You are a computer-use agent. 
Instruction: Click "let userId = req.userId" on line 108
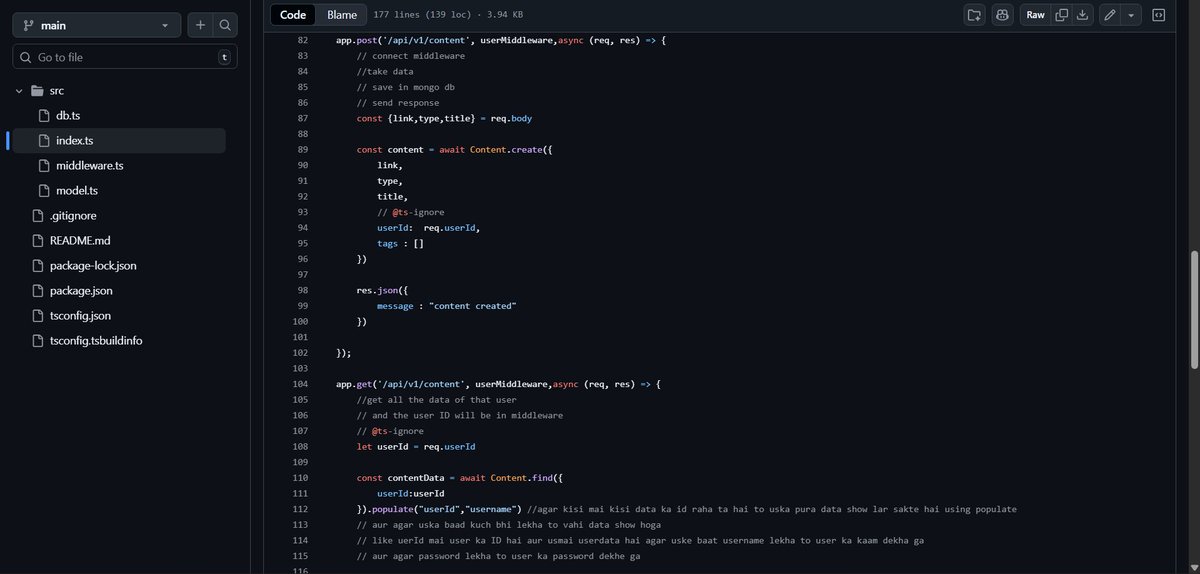(x=416, y=446)
